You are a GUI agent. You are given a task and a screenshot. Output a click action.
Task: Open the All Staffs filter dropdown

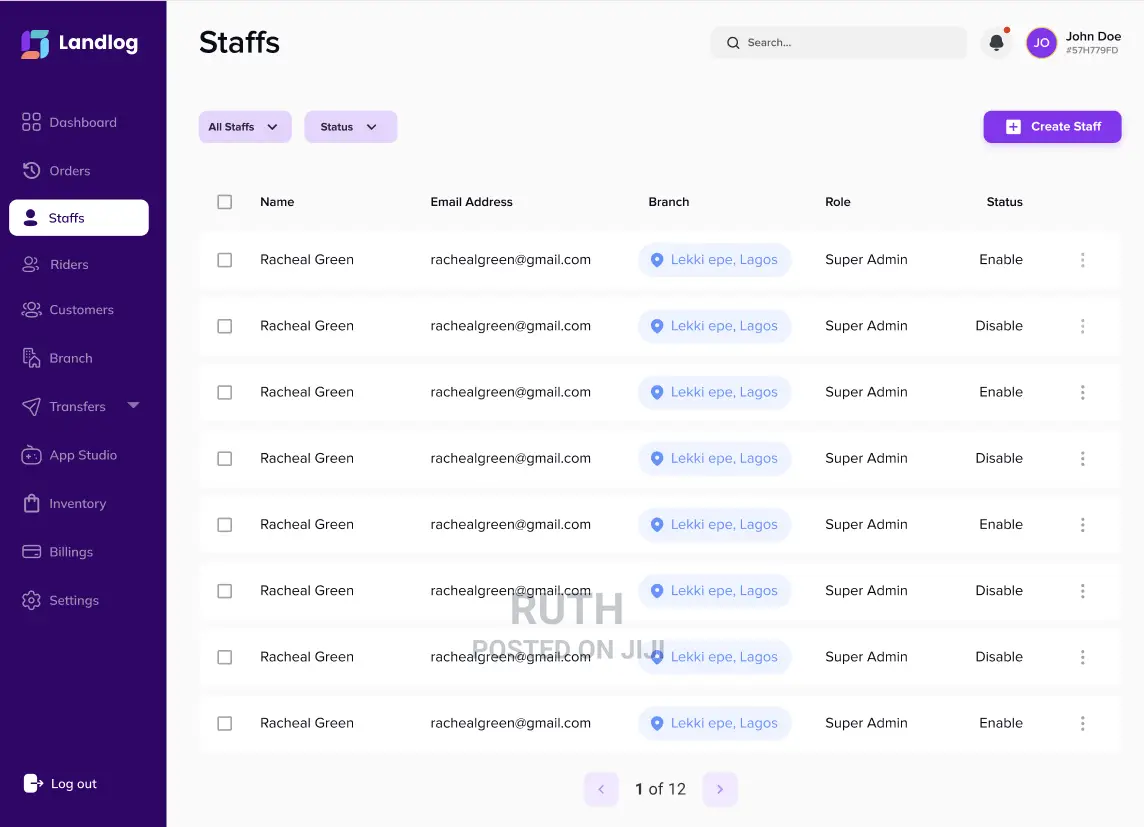245,127
